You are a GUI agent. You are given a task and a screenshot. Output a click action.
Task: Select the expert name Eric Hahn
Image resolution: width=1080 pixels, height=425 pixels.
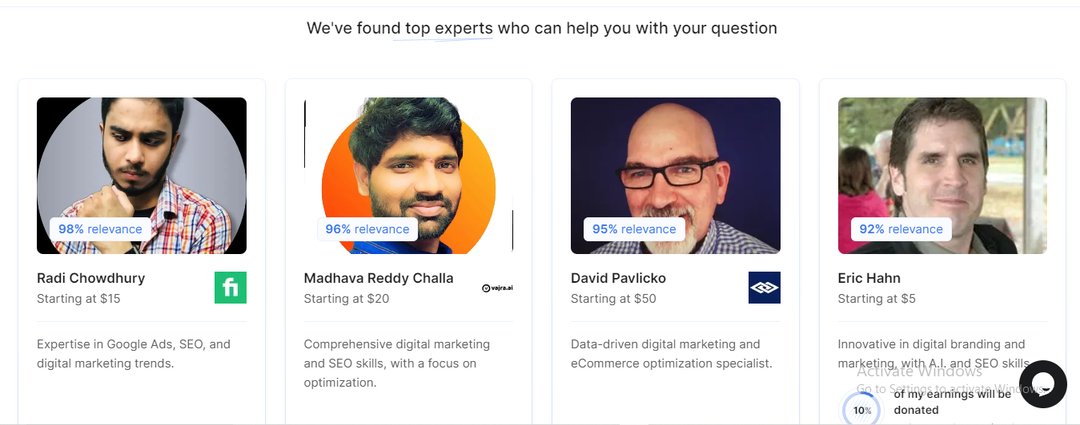(869, 278)
